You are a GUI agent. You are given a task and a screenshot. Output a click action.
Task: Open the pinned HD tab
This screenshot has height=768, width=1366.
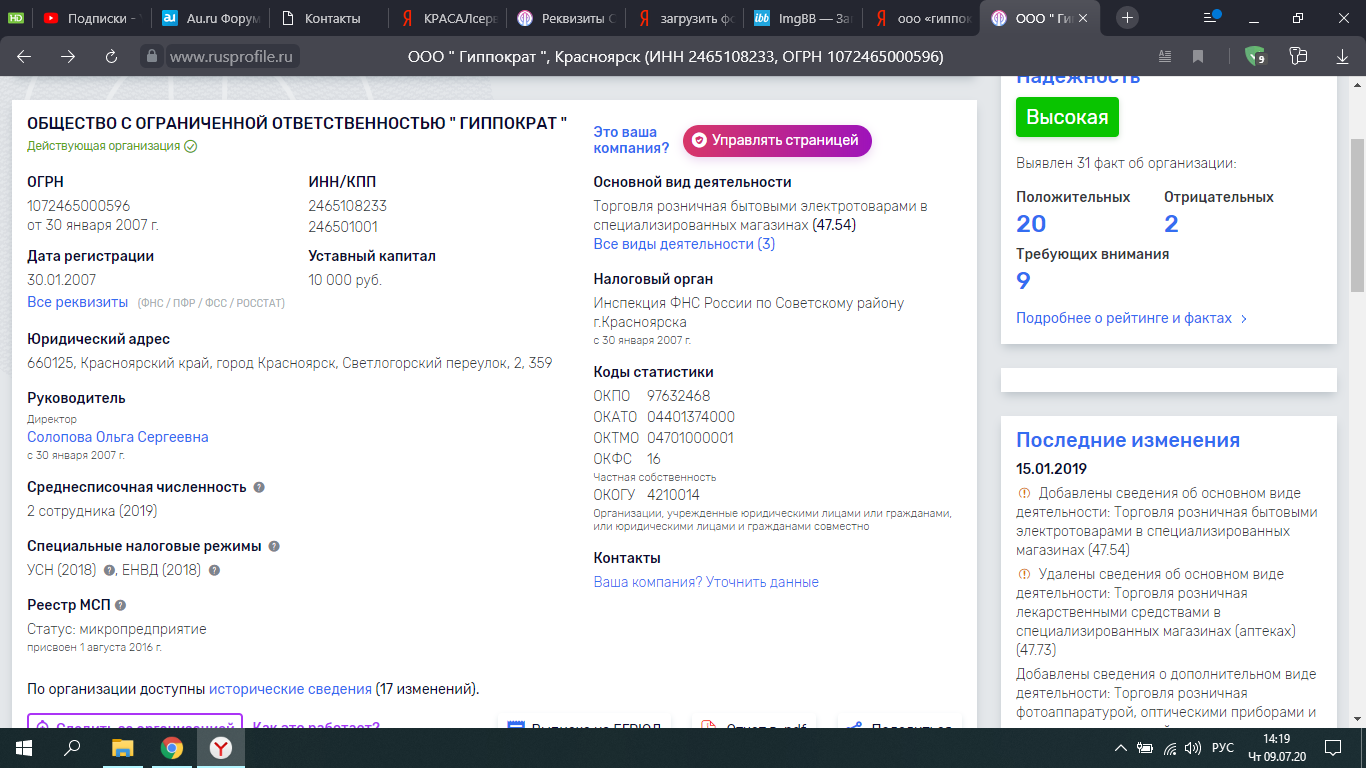coord(15,17)
